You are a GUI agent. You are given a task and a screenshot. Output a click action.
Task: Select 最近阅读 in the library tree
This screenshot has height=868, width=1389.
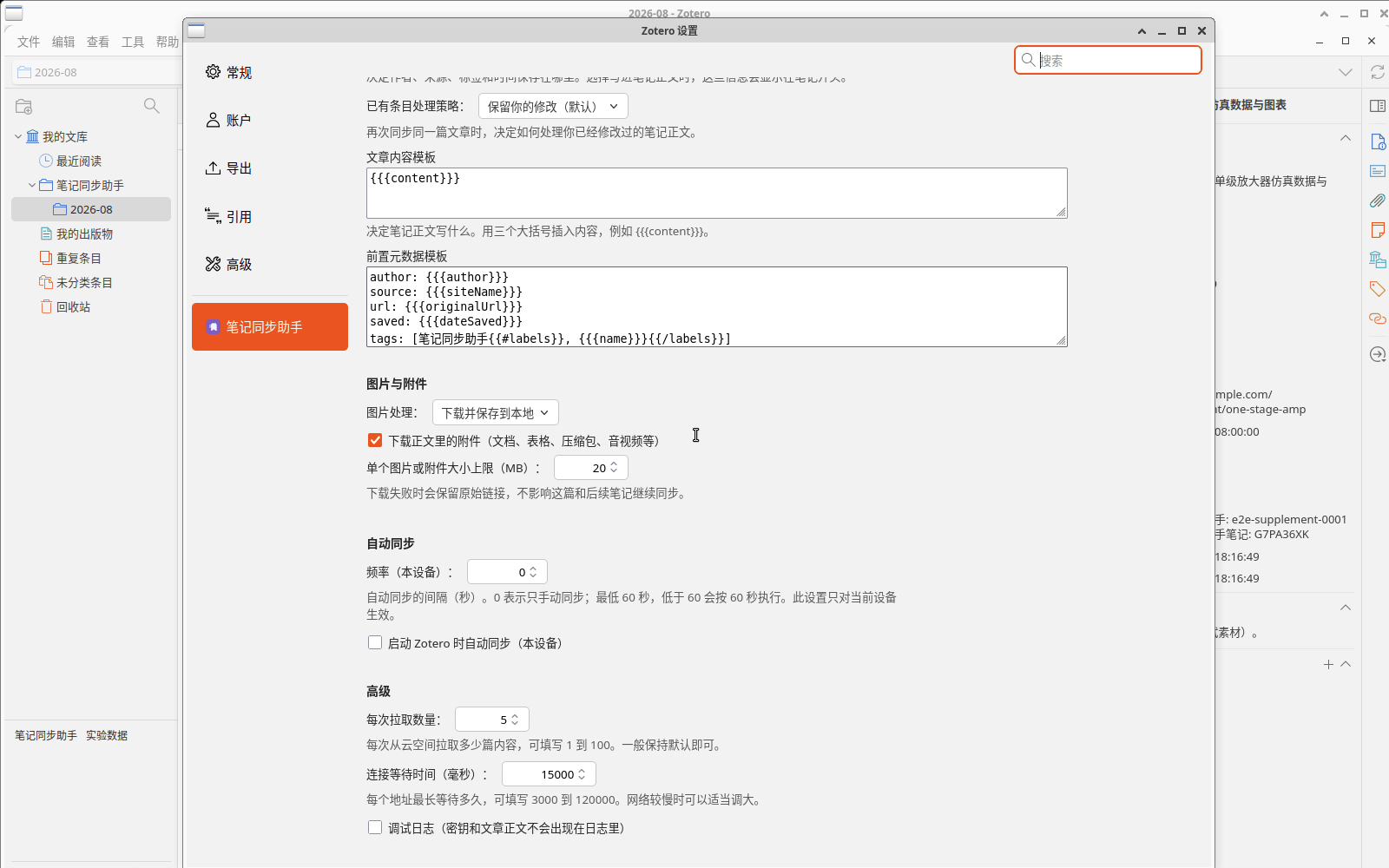tap(79, 161)
